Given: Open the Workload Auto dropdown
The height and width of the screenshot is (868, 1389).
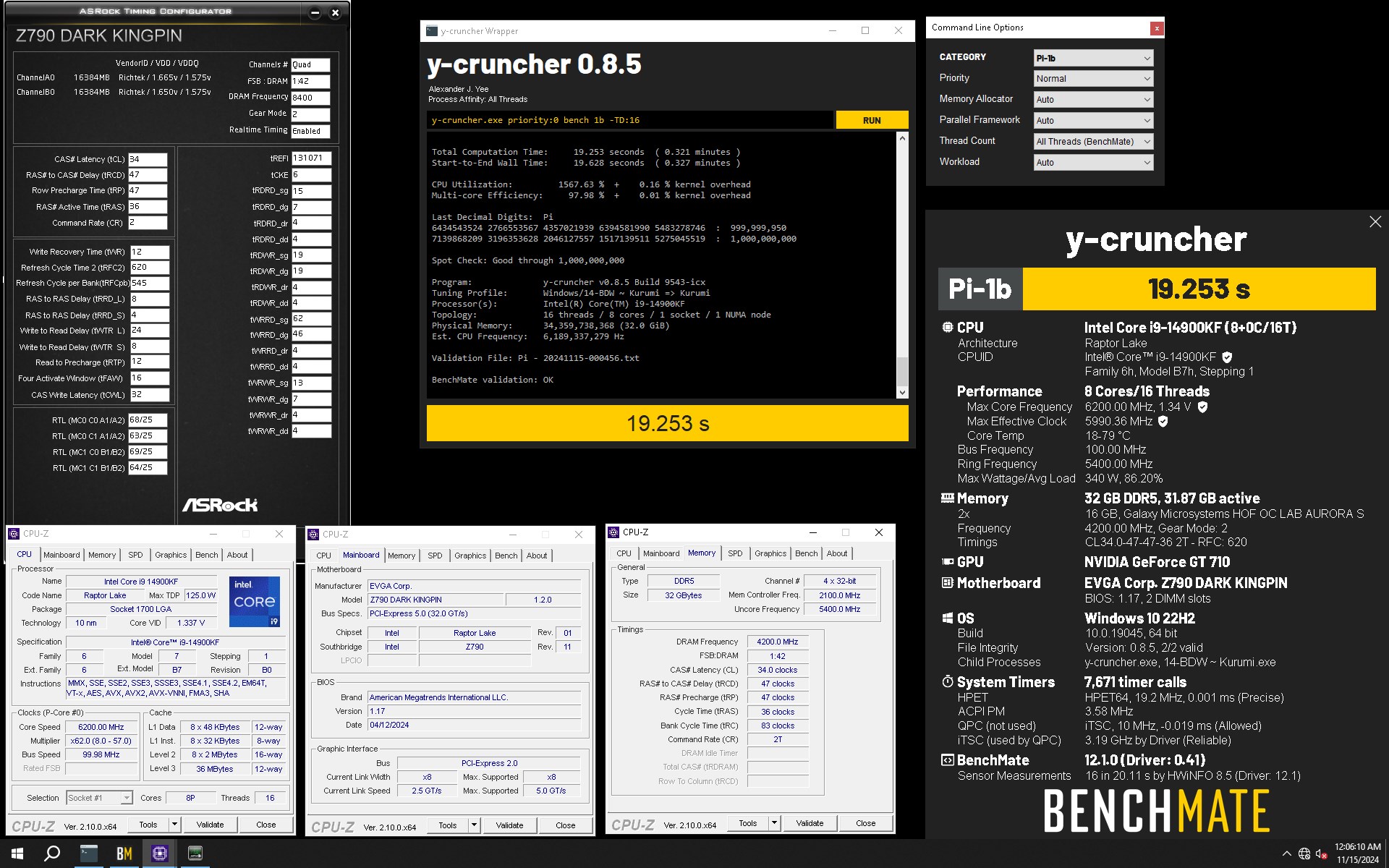Looking at the screenshot, I should click(1093, 162).
